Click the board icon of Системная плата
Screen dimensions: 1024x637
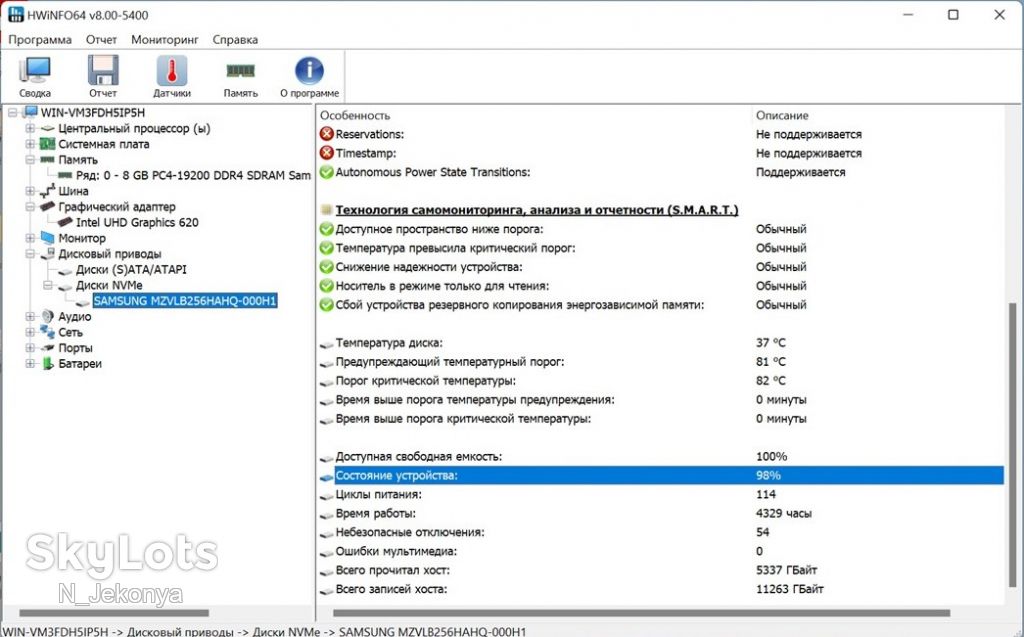coord(47,144)
